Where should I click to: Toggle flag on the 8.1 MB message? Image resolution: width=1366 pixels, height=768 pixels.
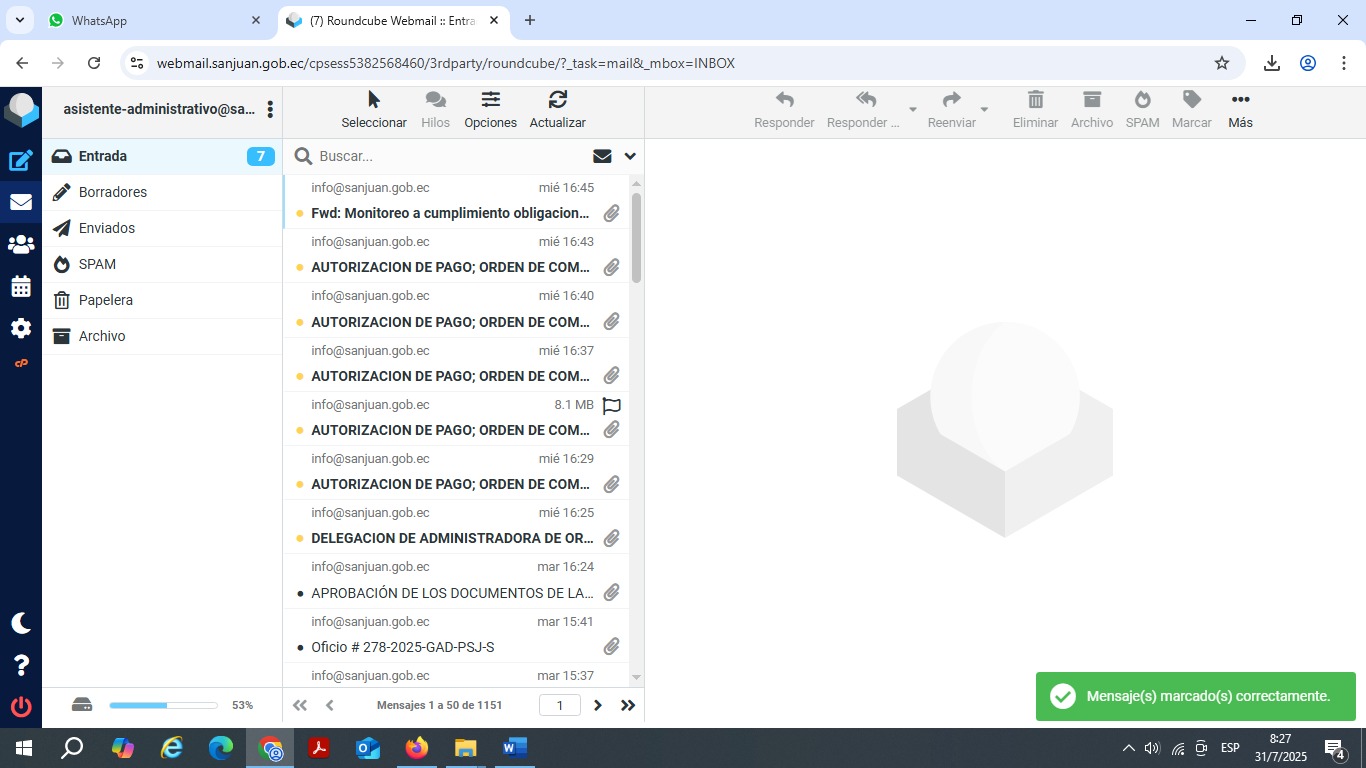[x=612, y=405]
